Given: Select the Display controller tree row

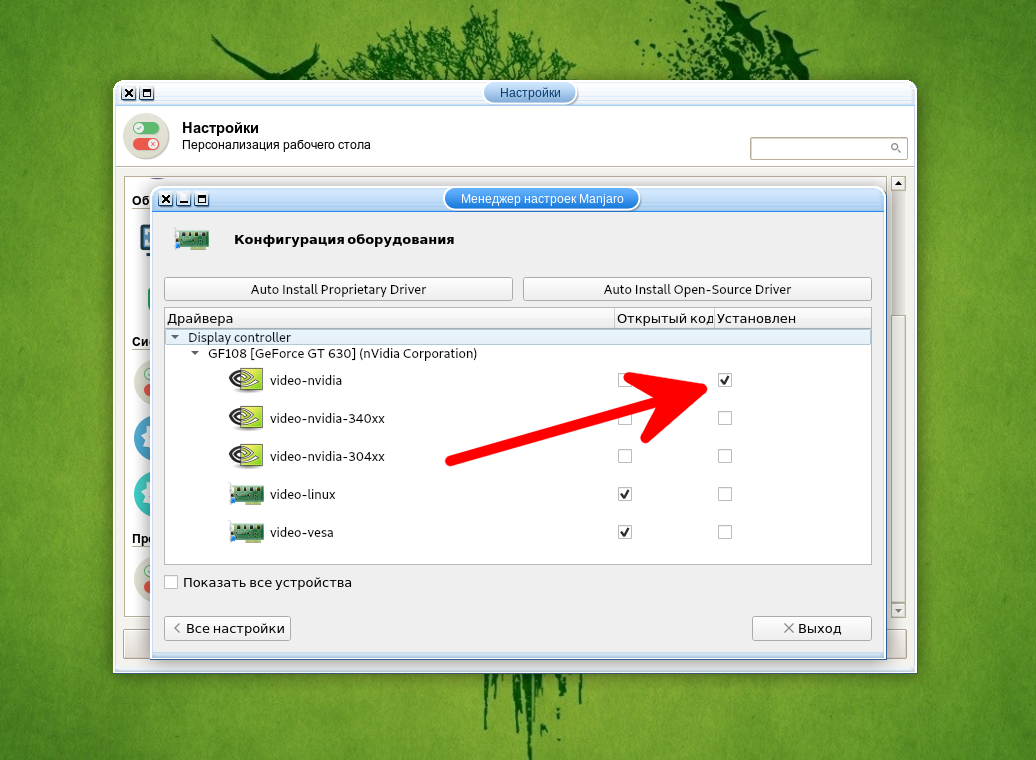Looking at the screenshot, I should (518, 337).
